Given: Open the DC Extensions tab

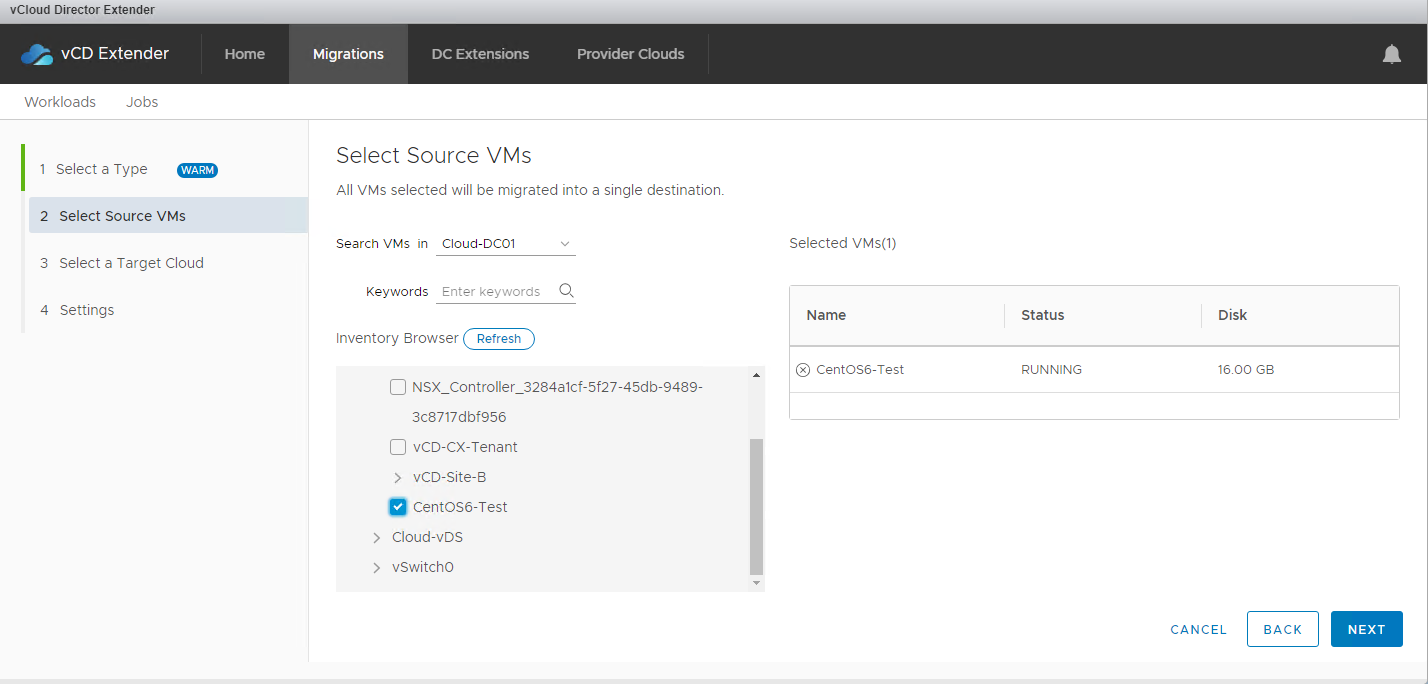Looking at the screenshot, I should 480,54.
